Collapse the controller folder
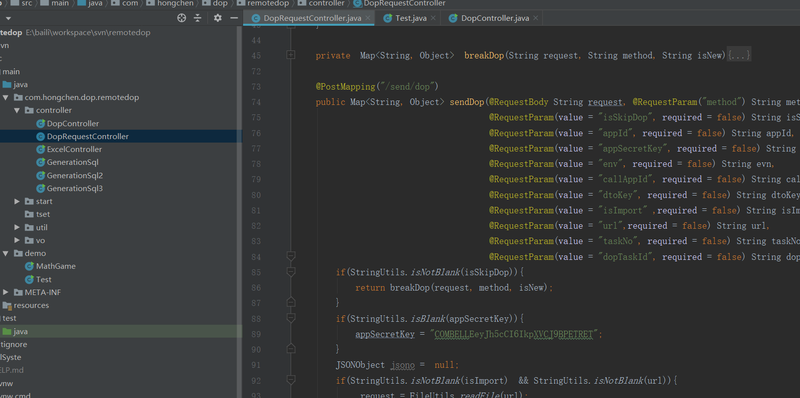 (17, 110)
